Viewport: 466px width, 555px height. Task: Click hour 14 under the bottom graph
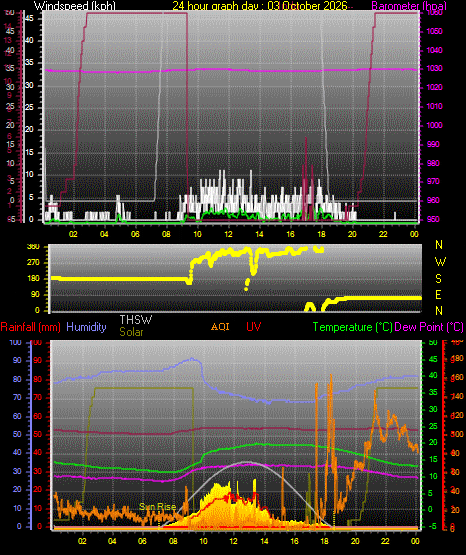[264, 541]
